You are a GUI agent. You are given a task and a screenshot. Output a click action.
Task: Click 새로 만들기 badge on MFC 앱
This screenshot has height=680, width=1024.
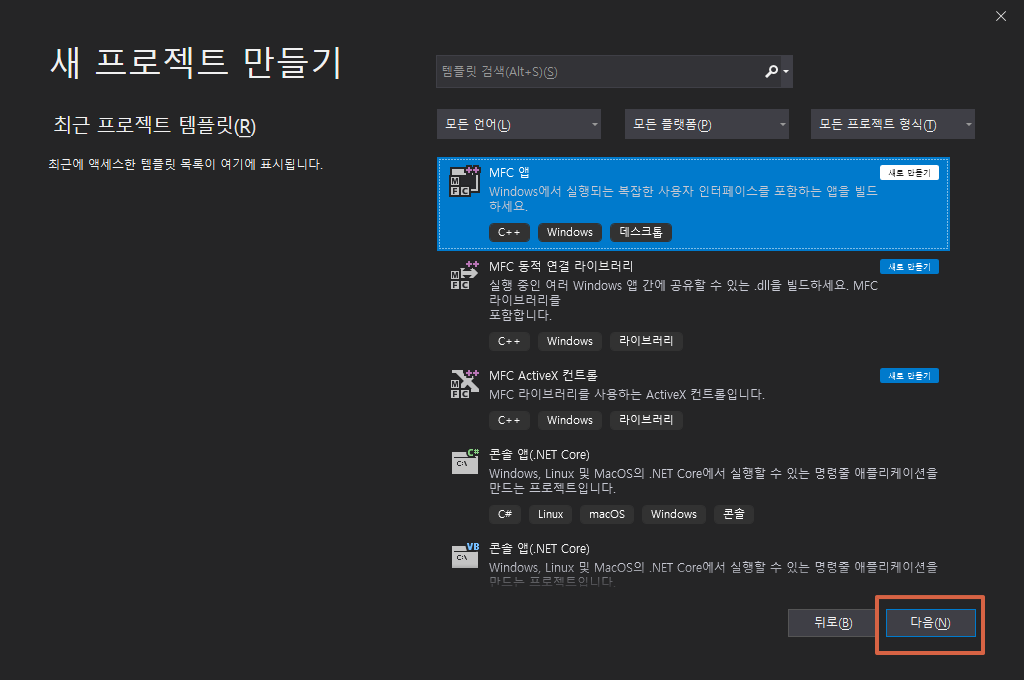(909, 172)
